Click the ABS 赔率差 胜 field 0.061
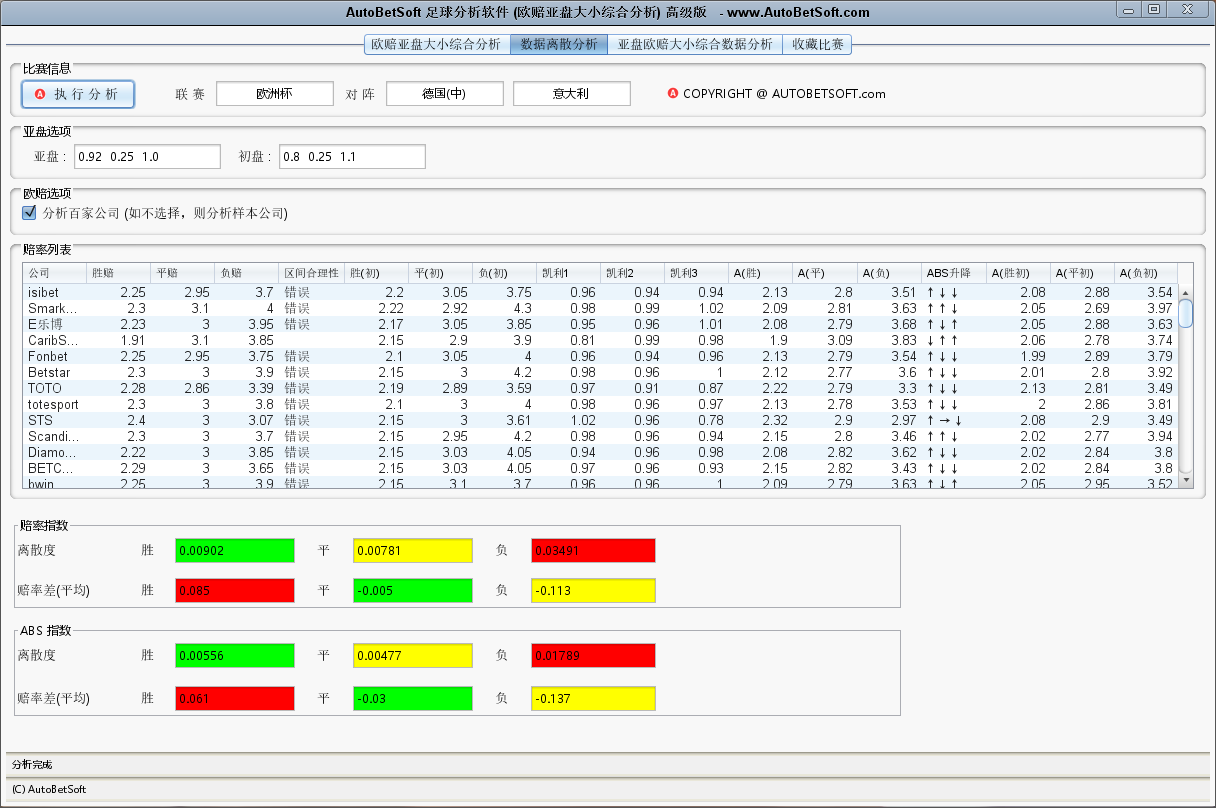 pyautogui.click(x=235, y=698)
